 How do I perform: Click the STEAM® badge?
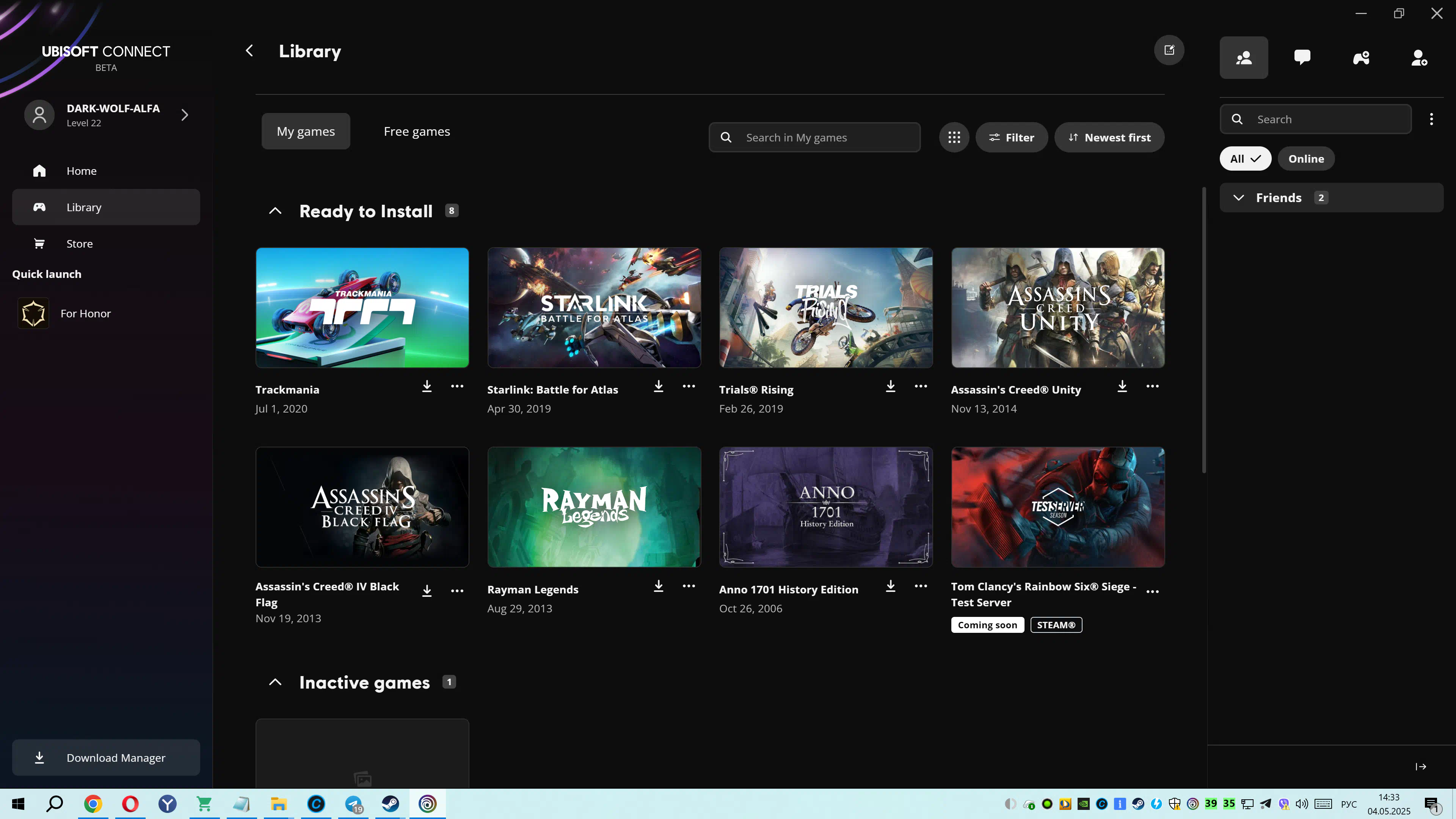click(1056, 625)
